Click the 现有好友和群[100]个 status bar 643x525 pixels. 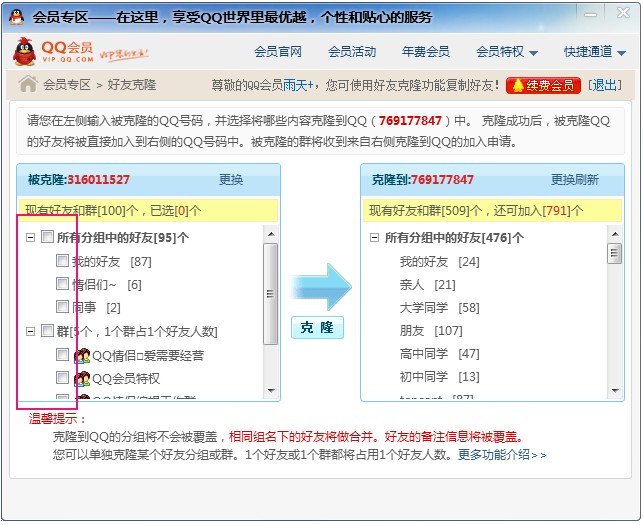click(x=148, y=211)
